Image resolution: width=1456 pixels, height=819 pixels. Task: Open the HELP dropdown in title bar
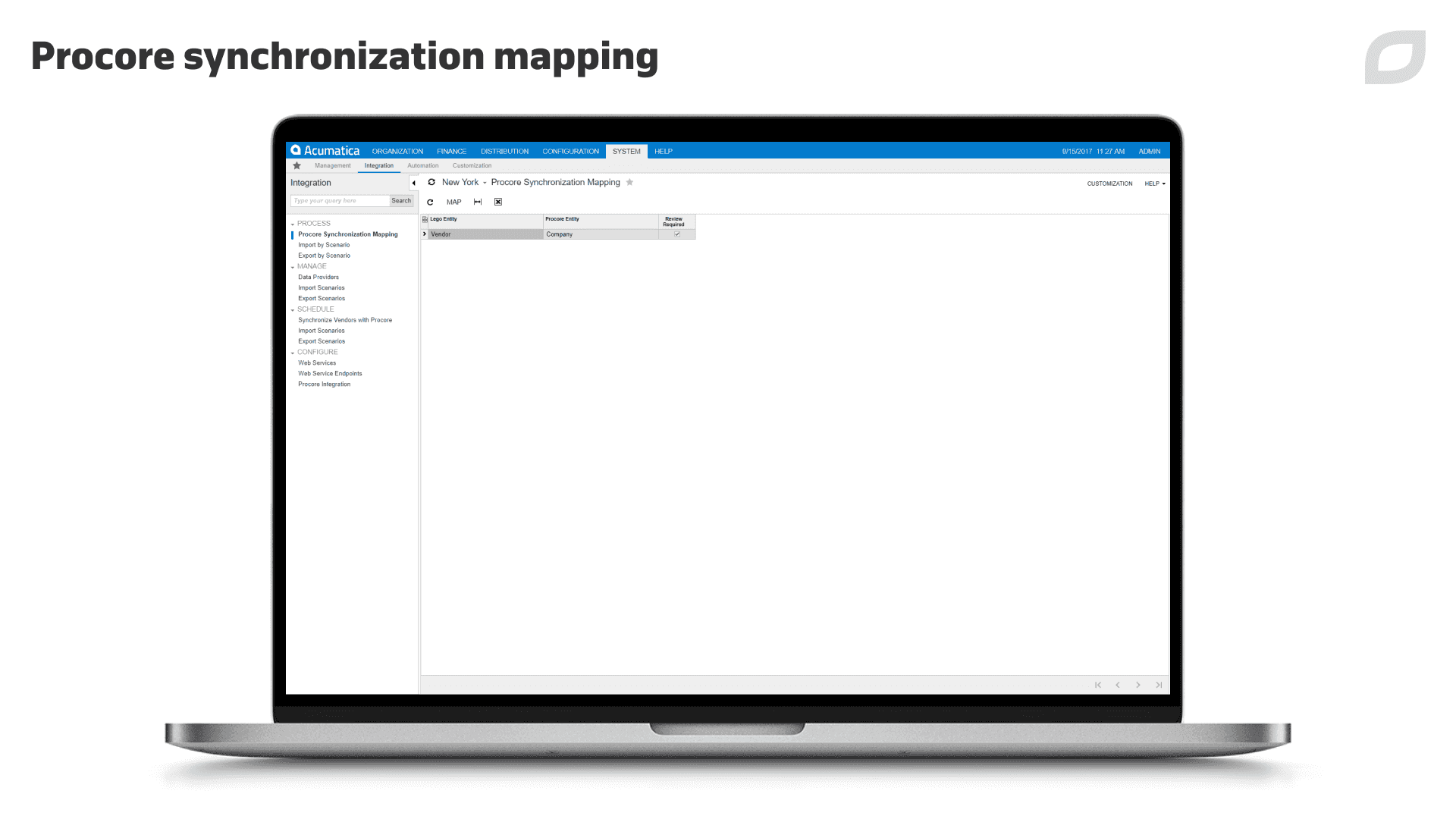(1155, 184)
